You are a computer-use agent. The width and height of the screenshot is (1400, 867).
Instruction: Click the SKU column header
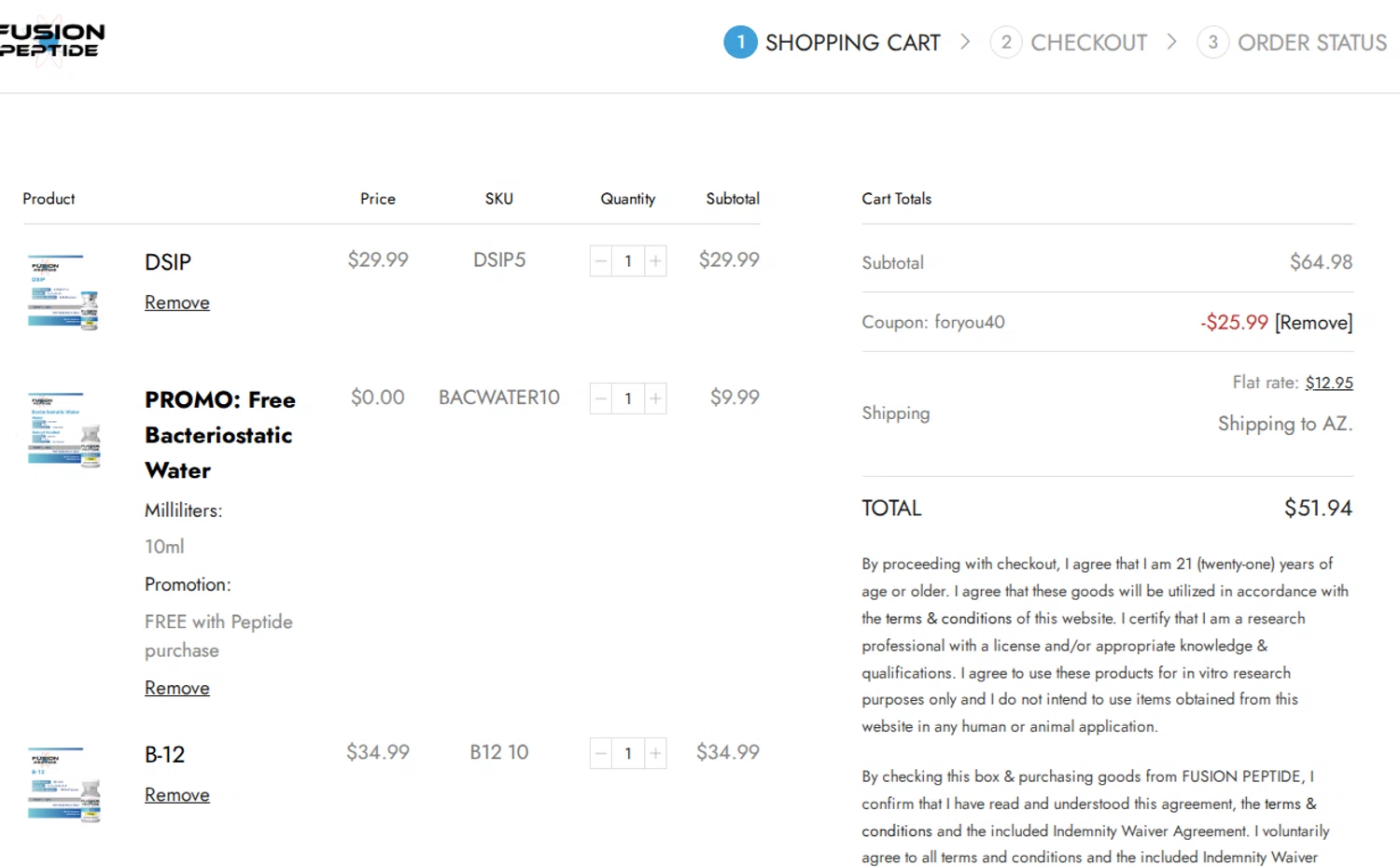click(x=499, y=199)
